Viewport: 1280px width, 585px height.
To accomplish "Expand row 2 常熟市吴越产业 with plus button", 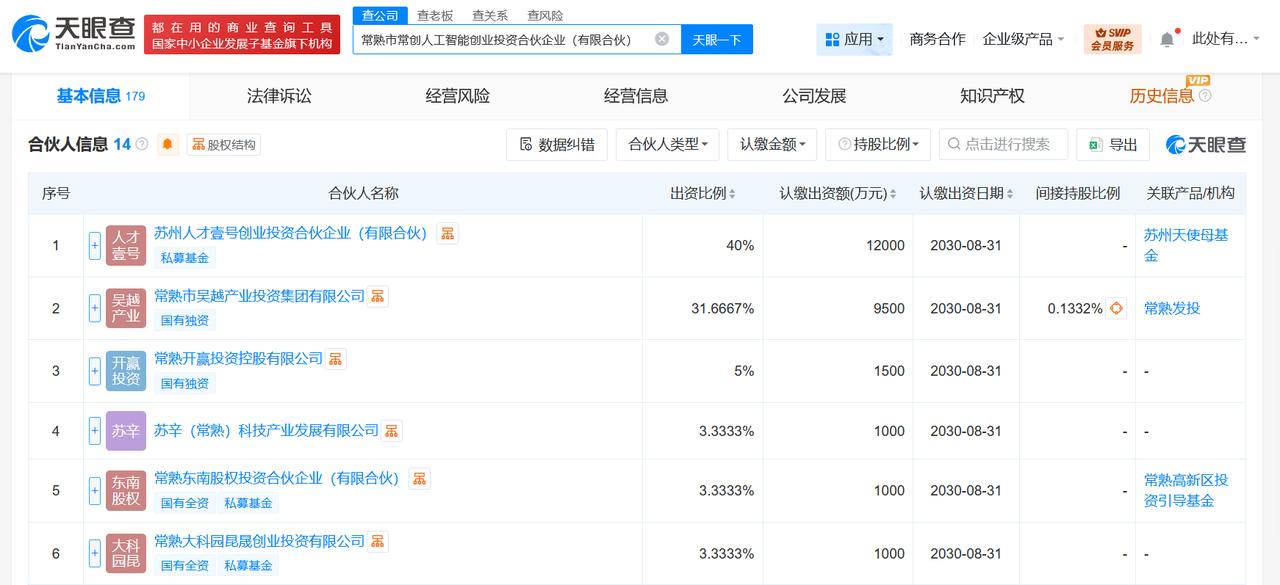I will [x=95, y=308].
